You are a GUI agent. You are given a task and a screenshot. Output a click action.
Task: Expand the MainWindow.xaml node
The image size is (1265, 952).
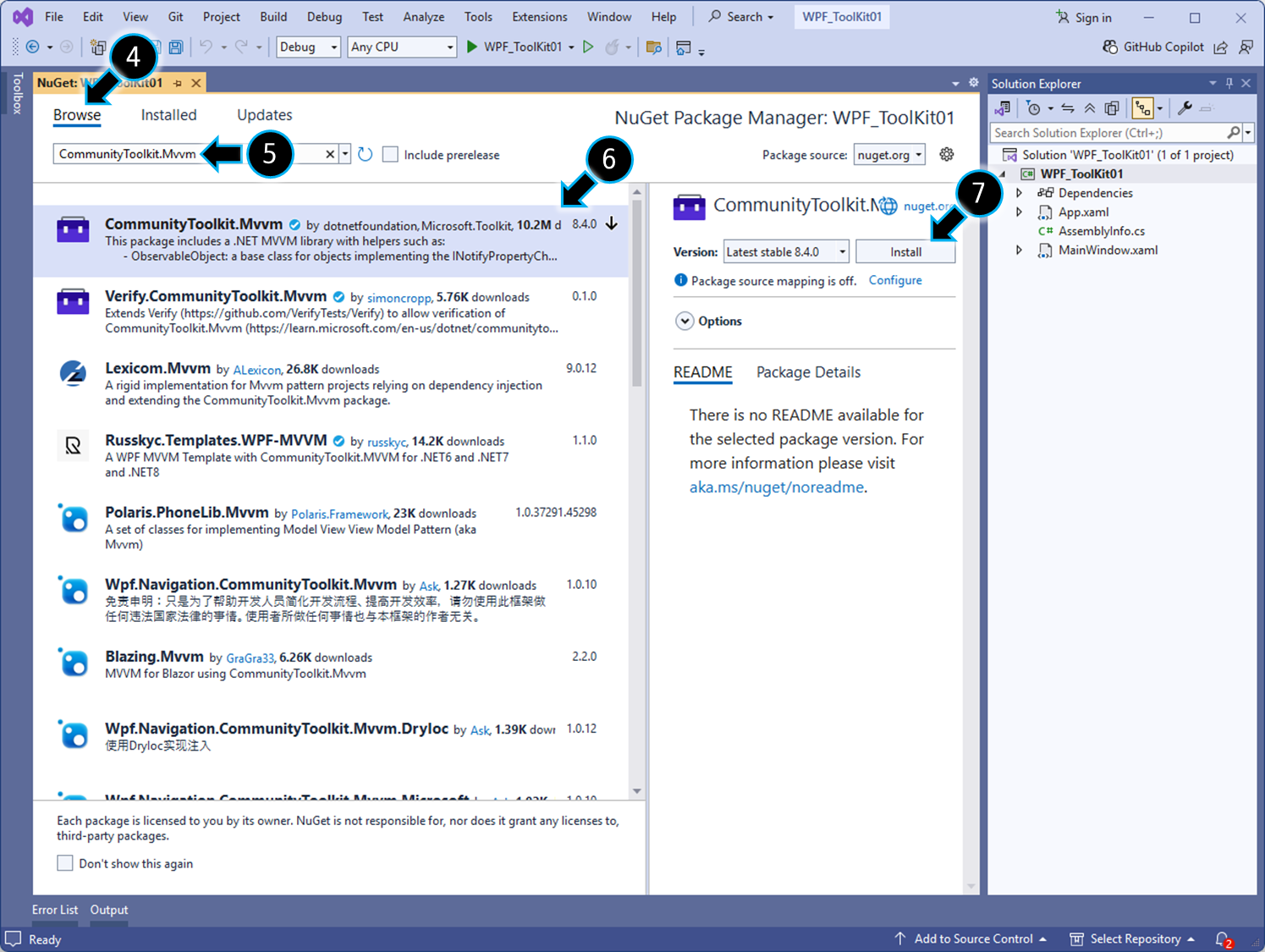(x=1020, y=250)
